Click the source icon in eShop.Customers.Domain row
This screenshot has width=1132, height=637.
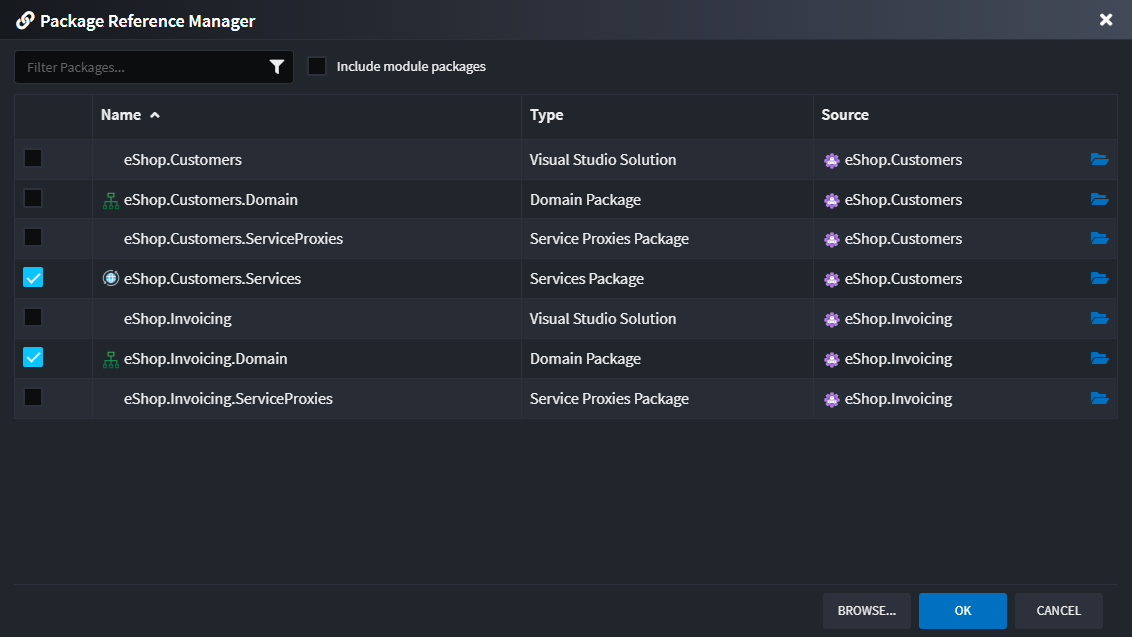coord(832,200)
